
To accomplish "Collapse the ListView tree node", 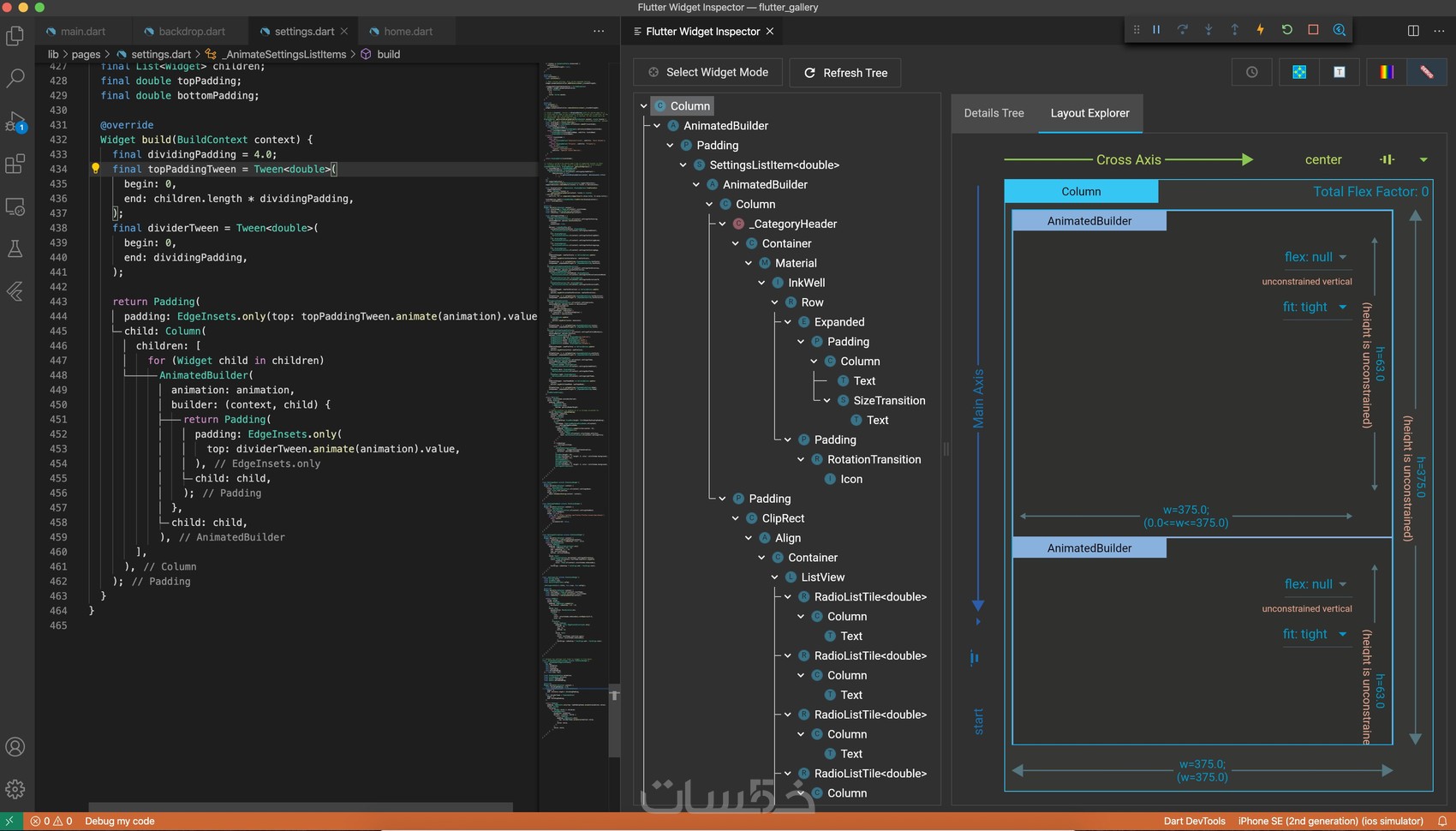I will point(775,577).
